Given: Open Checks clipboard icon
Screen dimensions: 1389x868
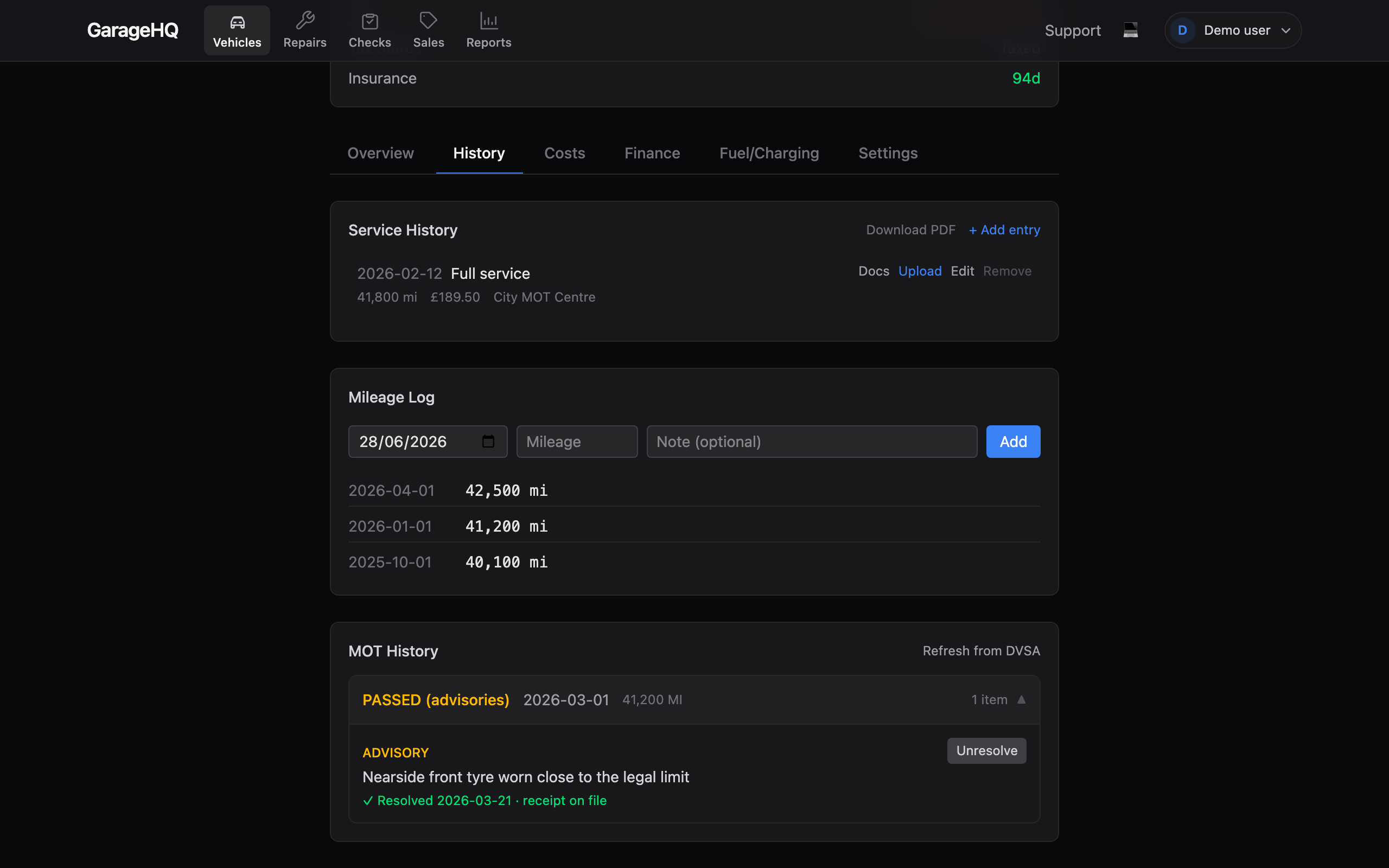Looking at the screenshot, I should pyautogui.click(x=369, y=21).
